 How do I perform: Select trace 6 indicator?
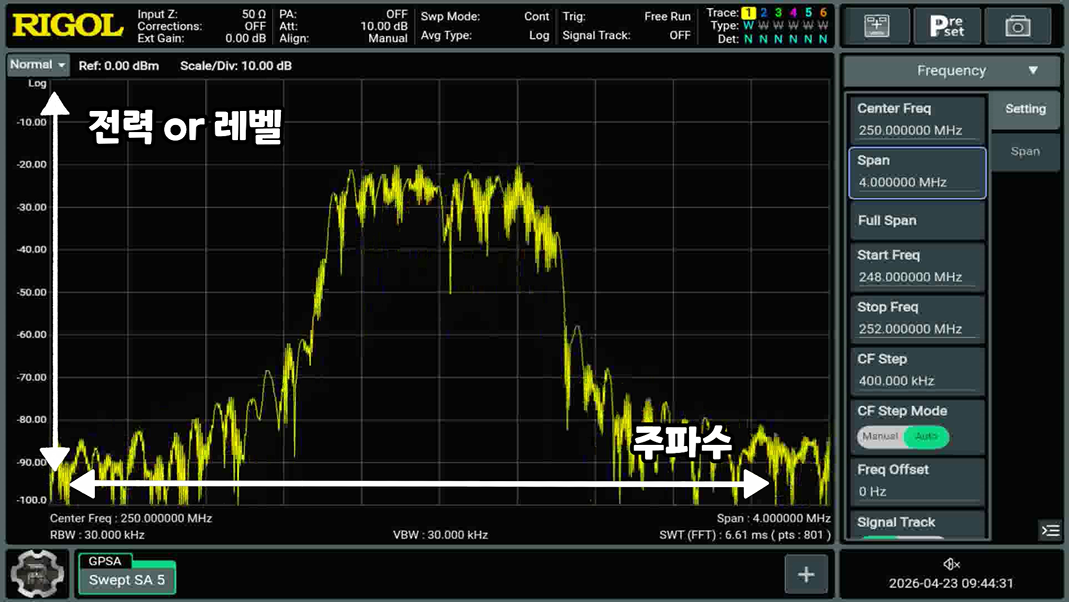(x=823, y=12)
